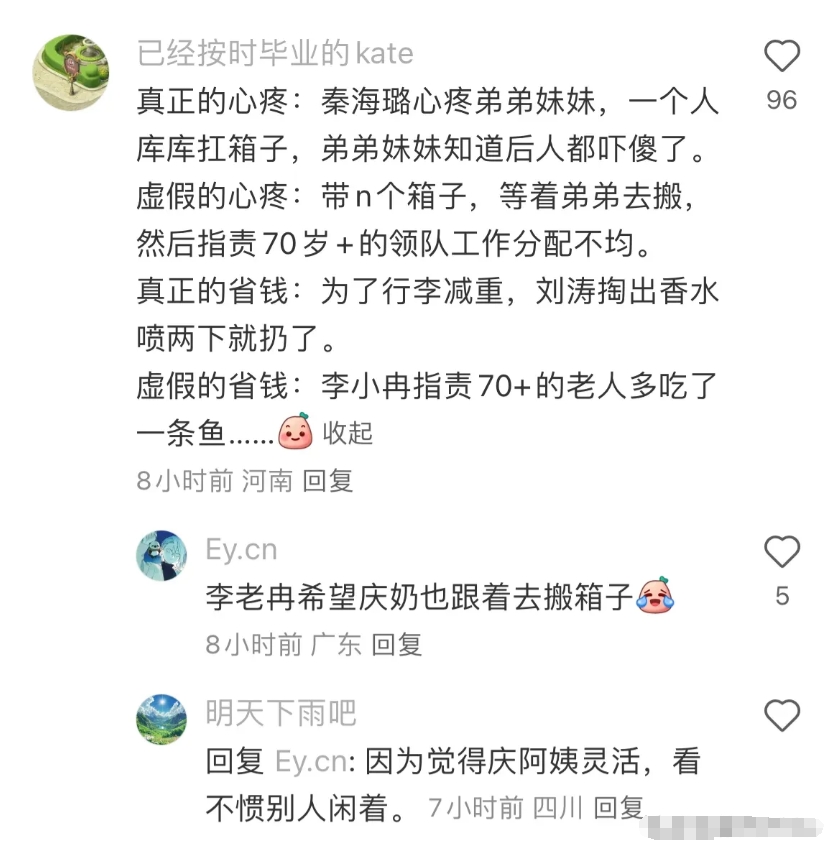Image resolution: width=835 pixels, height=852 pixels.
Task: Tap the smiling peach emoji in kate's comment
Action: tap(295, 431)
